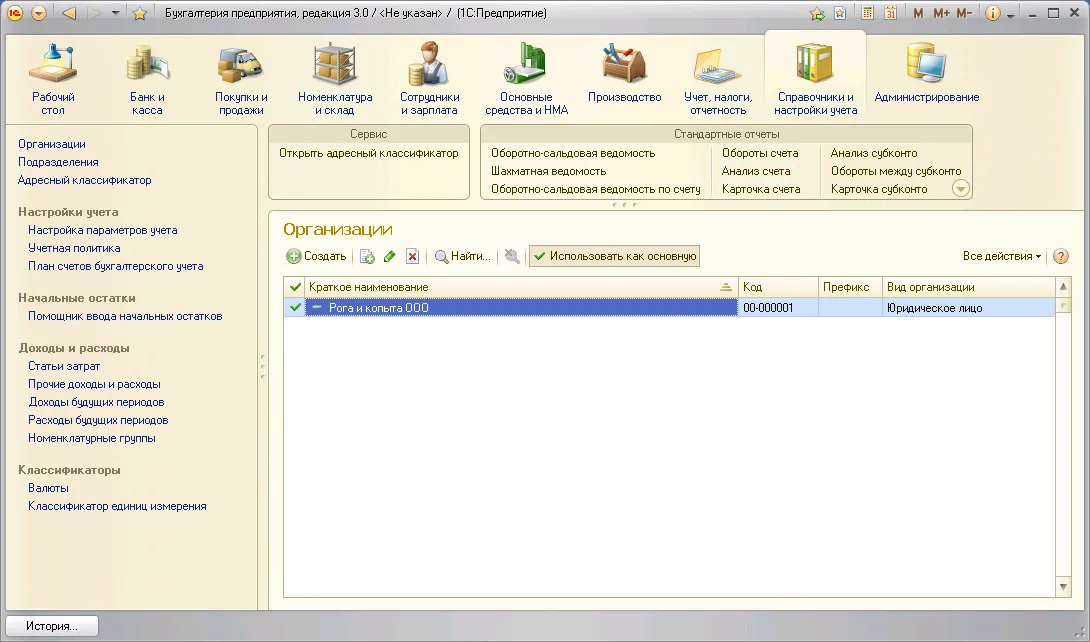Open Анализ субконто report
Screen dimensions: 1090x642
(874, 153)
